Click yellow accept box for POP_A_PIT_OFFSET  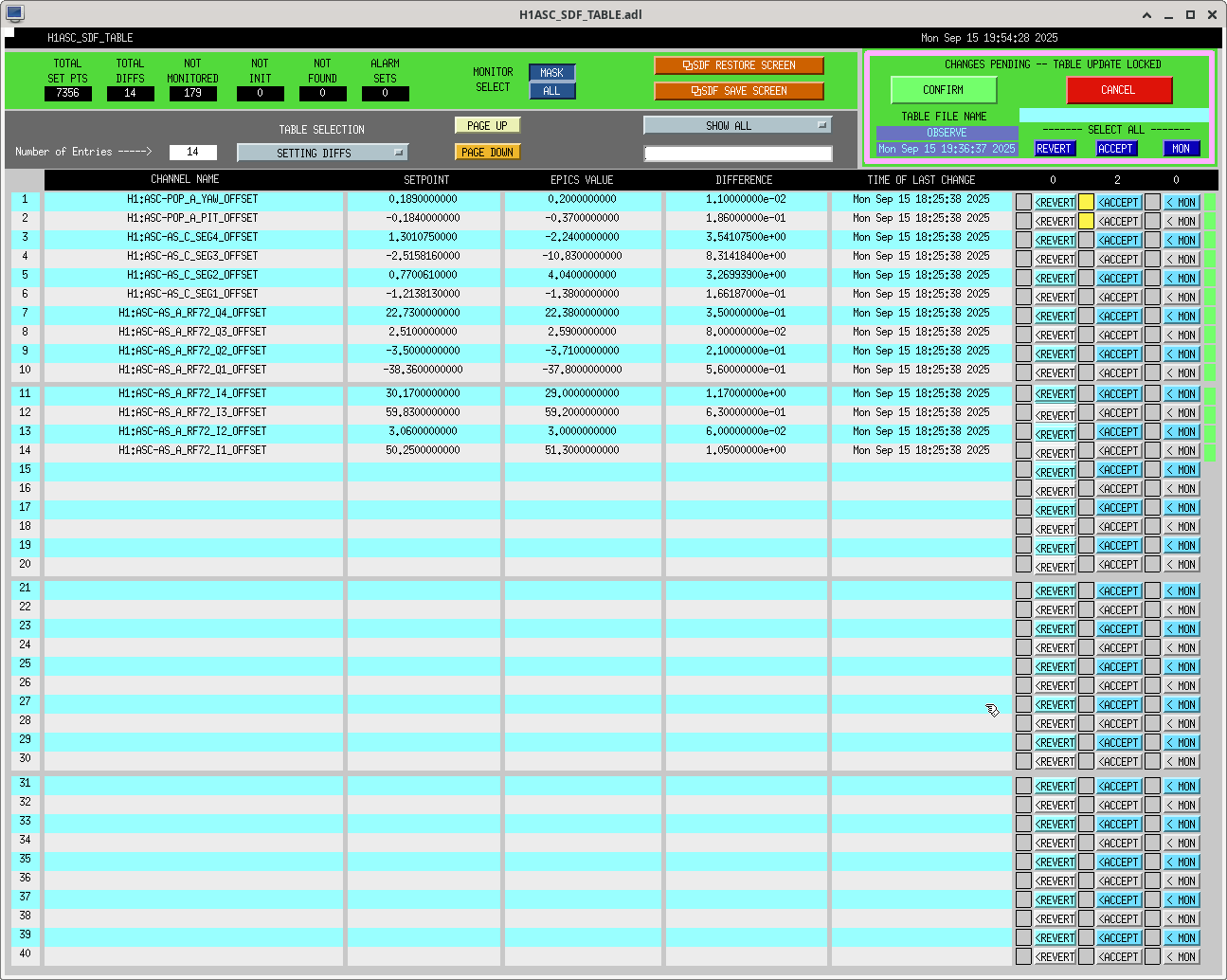(1086, 221)
